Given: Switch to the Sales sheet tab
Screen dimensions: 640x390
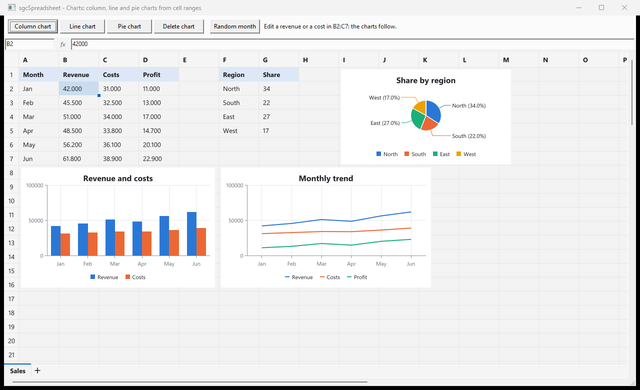Looking at the screenshot, I should 18,371.
